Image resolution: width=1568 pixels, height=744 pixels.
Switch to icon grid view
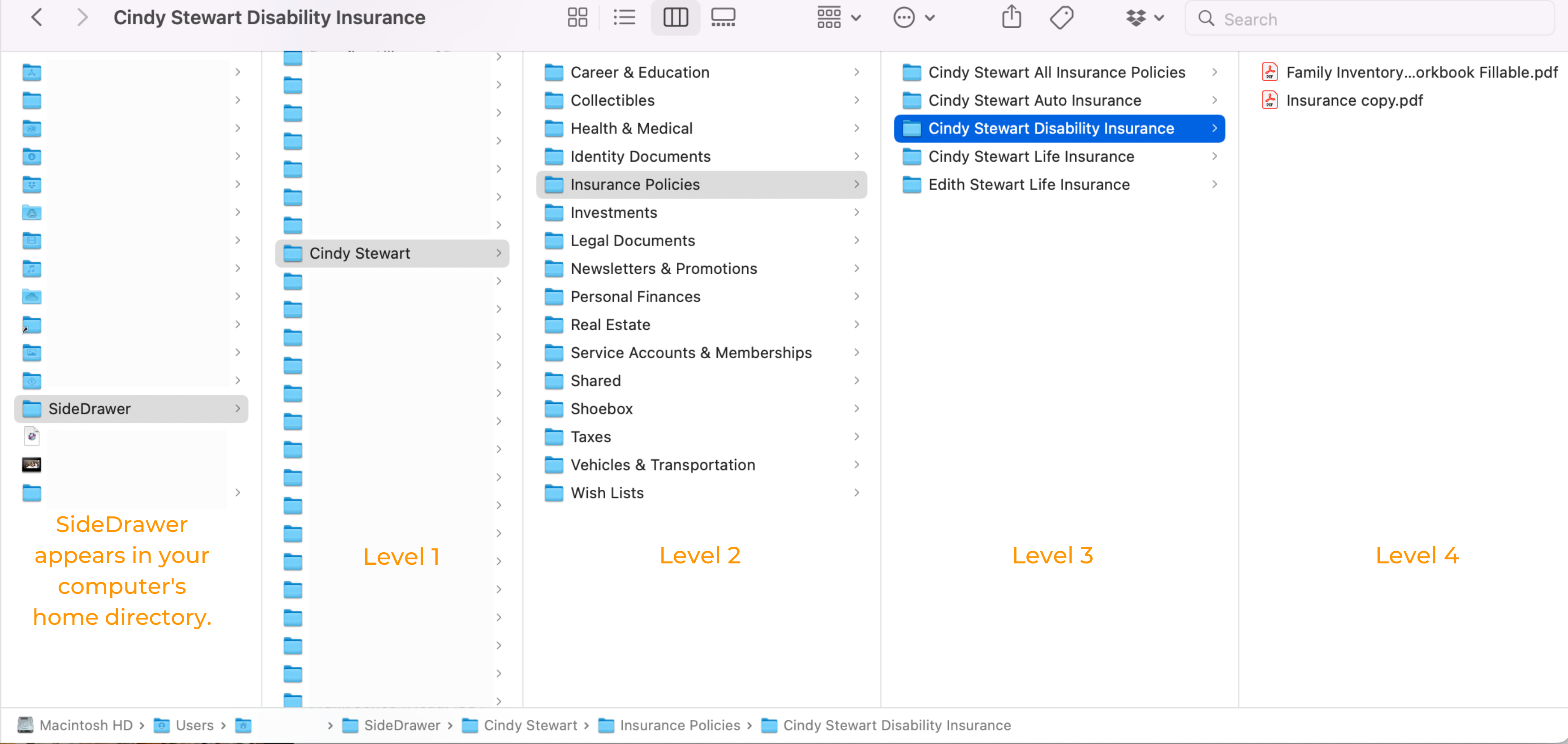[x=577, y=17]
